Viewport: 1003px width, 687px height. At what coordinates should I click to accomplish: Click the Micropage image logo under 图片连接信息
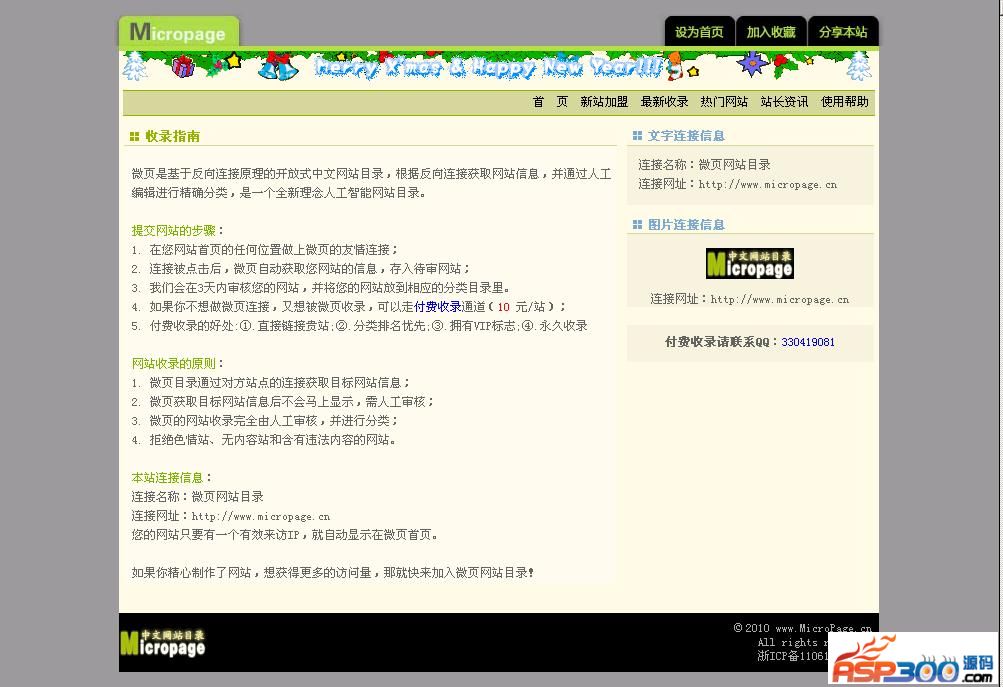[749, 264]
